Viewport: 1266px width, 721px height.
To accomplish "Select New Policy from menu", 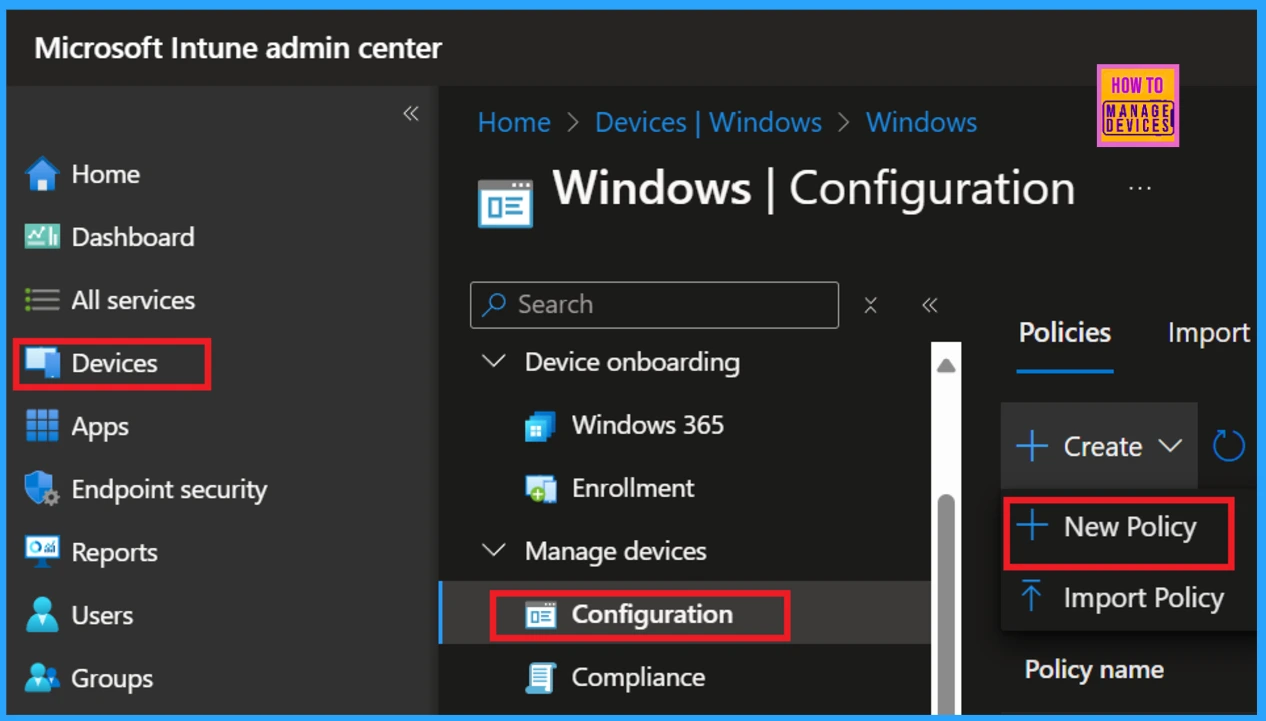I will tap(1120, 527).
